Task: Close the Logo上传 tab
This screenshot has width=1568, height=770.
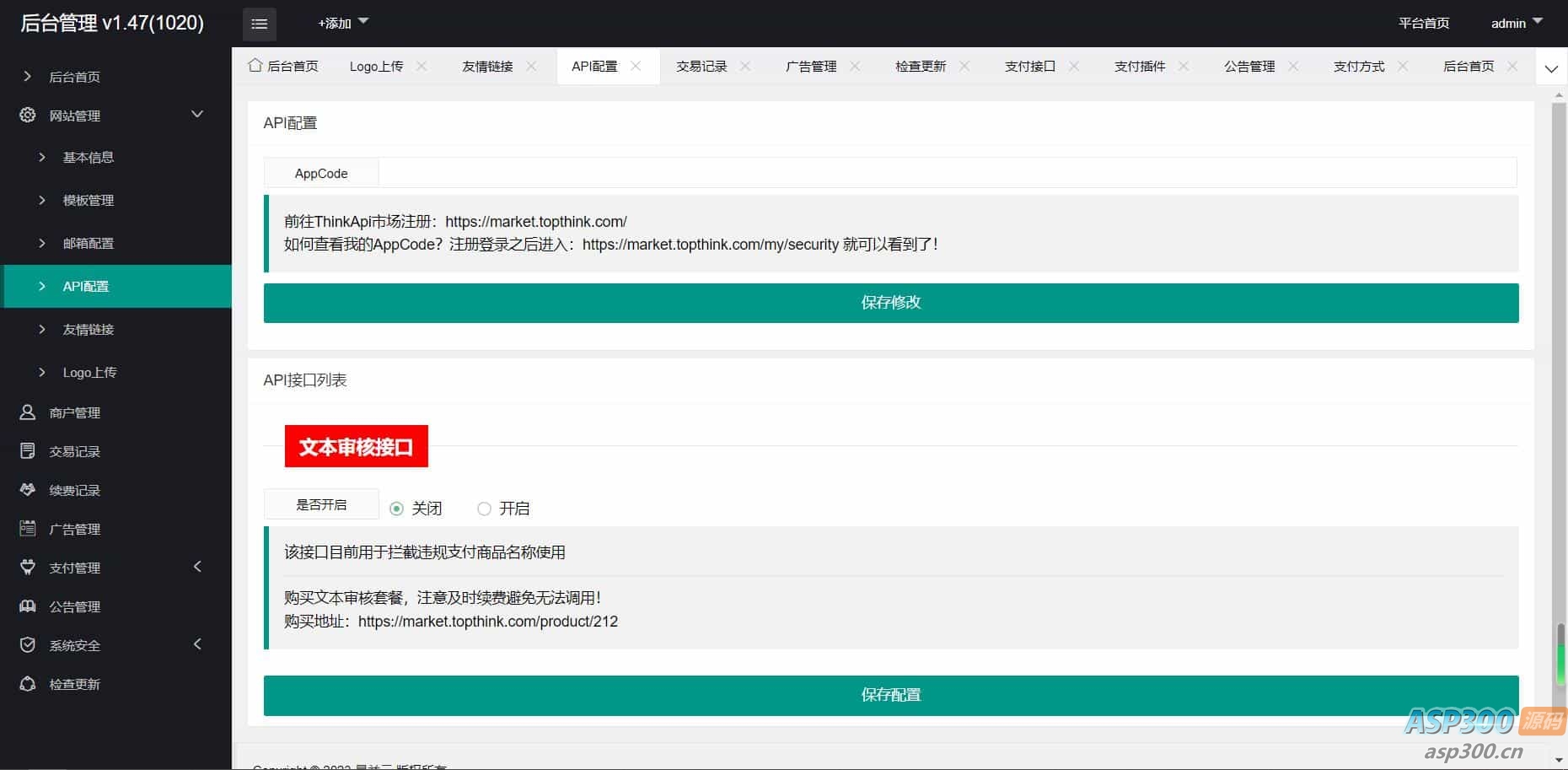Action: click(x=422, y=66)
